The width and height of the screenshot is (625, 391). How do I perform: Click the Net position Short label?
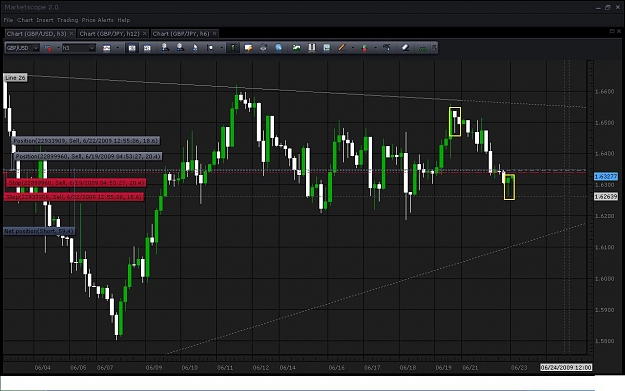(39, 231)
